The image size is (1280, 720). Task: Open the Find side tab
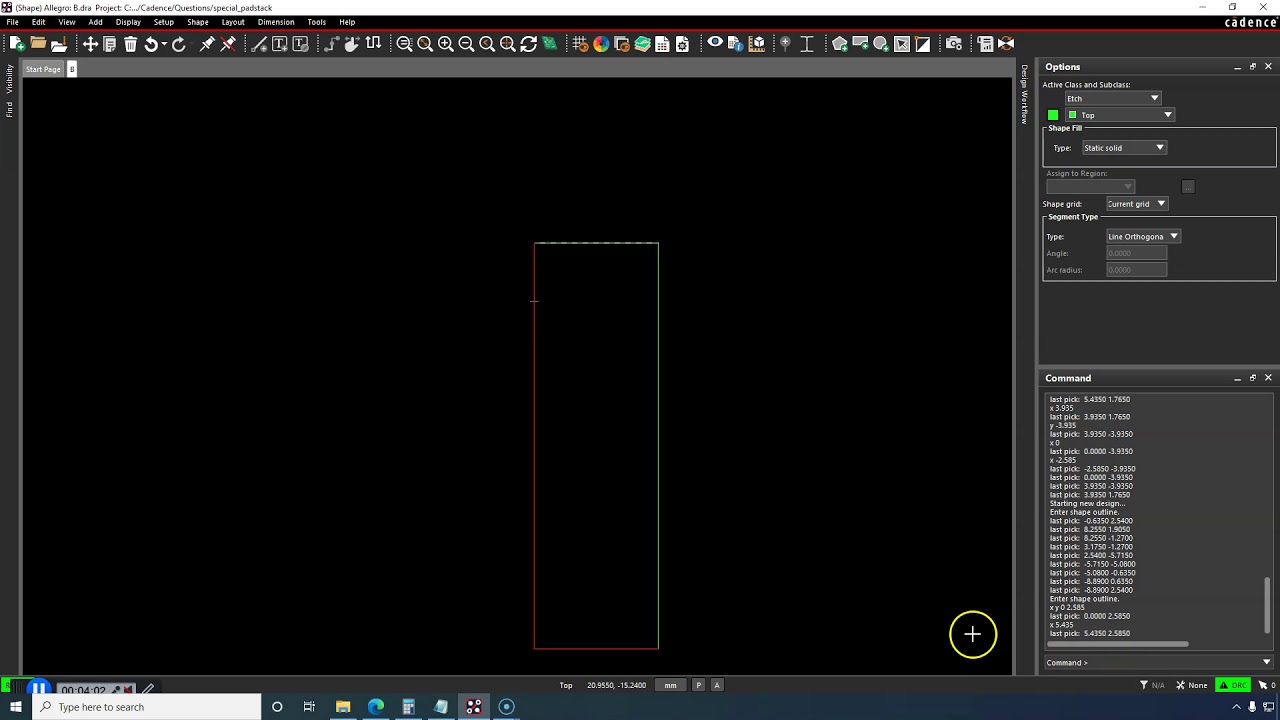(x=9, y=109)
